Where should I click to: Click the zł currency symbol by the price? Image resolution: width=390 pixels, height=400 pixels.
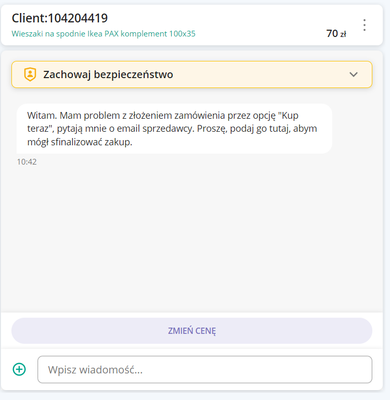pos(343,34)
